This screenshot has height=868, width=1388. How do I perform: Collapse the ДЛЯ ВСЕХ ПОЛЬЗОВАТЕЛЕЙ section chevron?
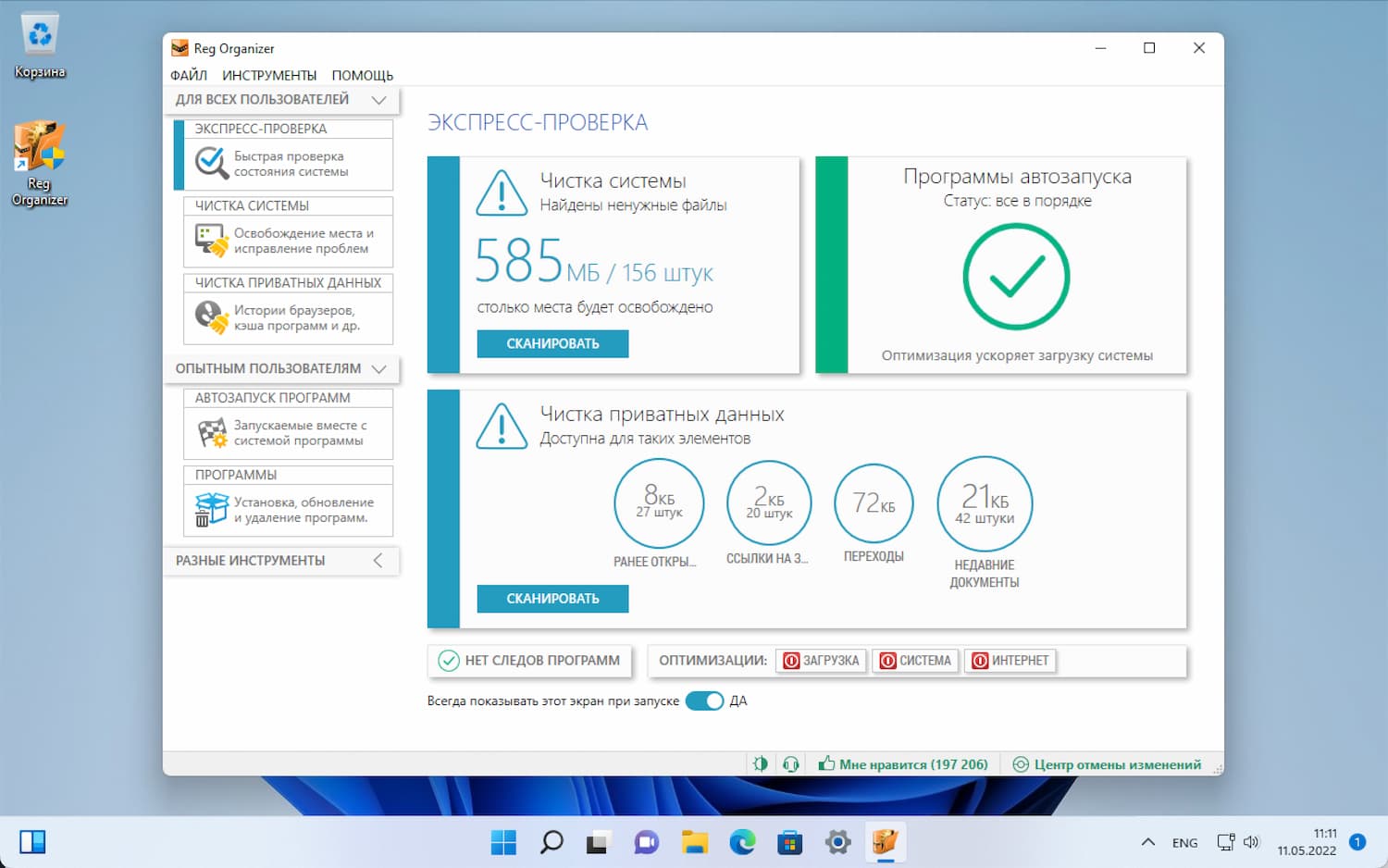click(378, 100)
